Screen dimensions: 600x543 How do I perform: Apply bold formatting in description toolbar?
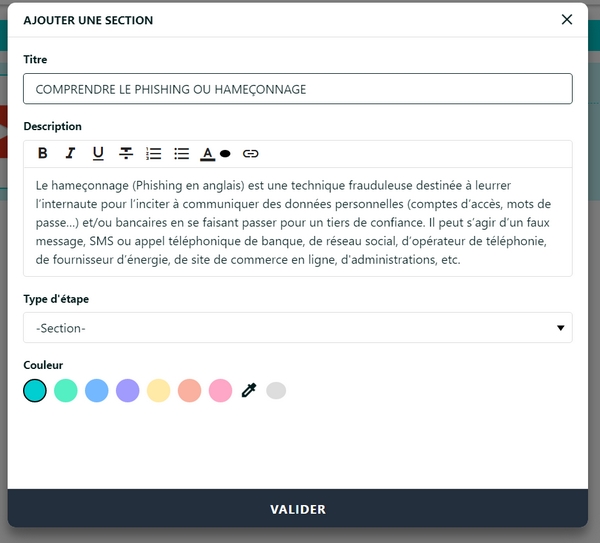tap(43, 153)
